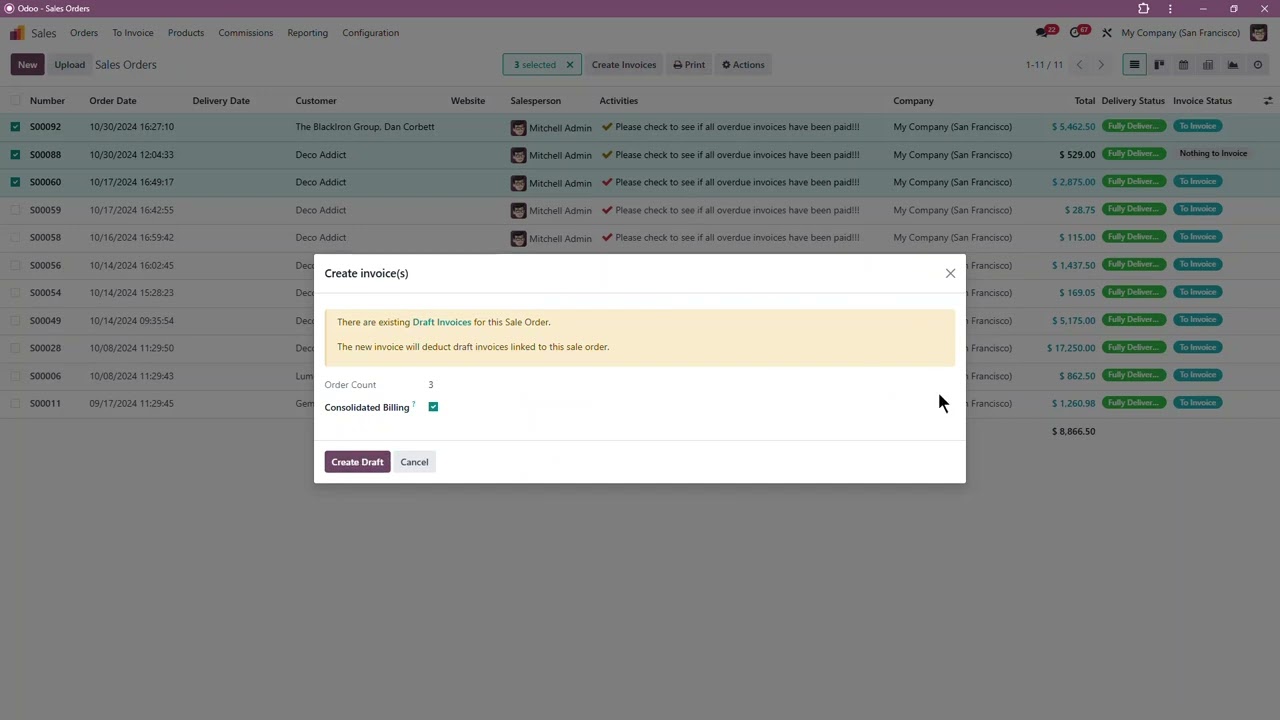Switch to kanban view
The image size is (1280, 720).
click(1159, 65)
